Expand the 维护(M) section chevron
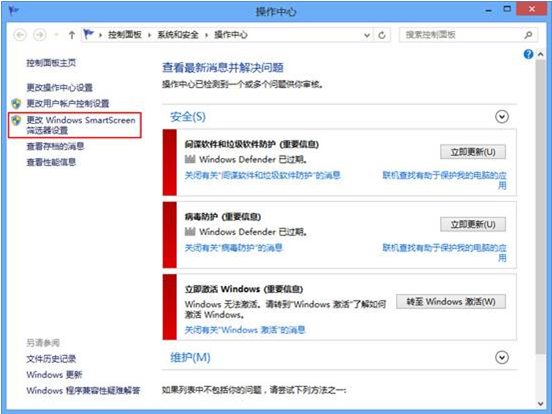Image resolution: width=552 pixels, height=414 pixels. click(x=502, y=358)
